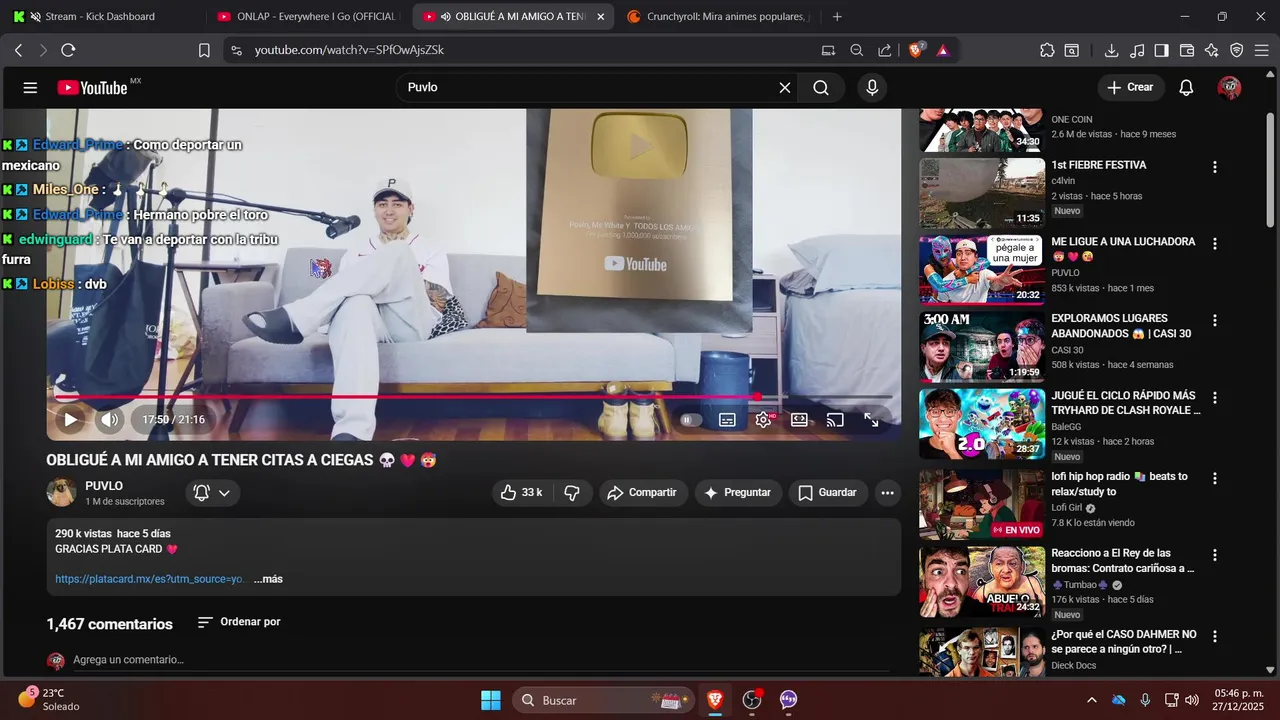Open Brave Shields lion icon

(916, 50)
